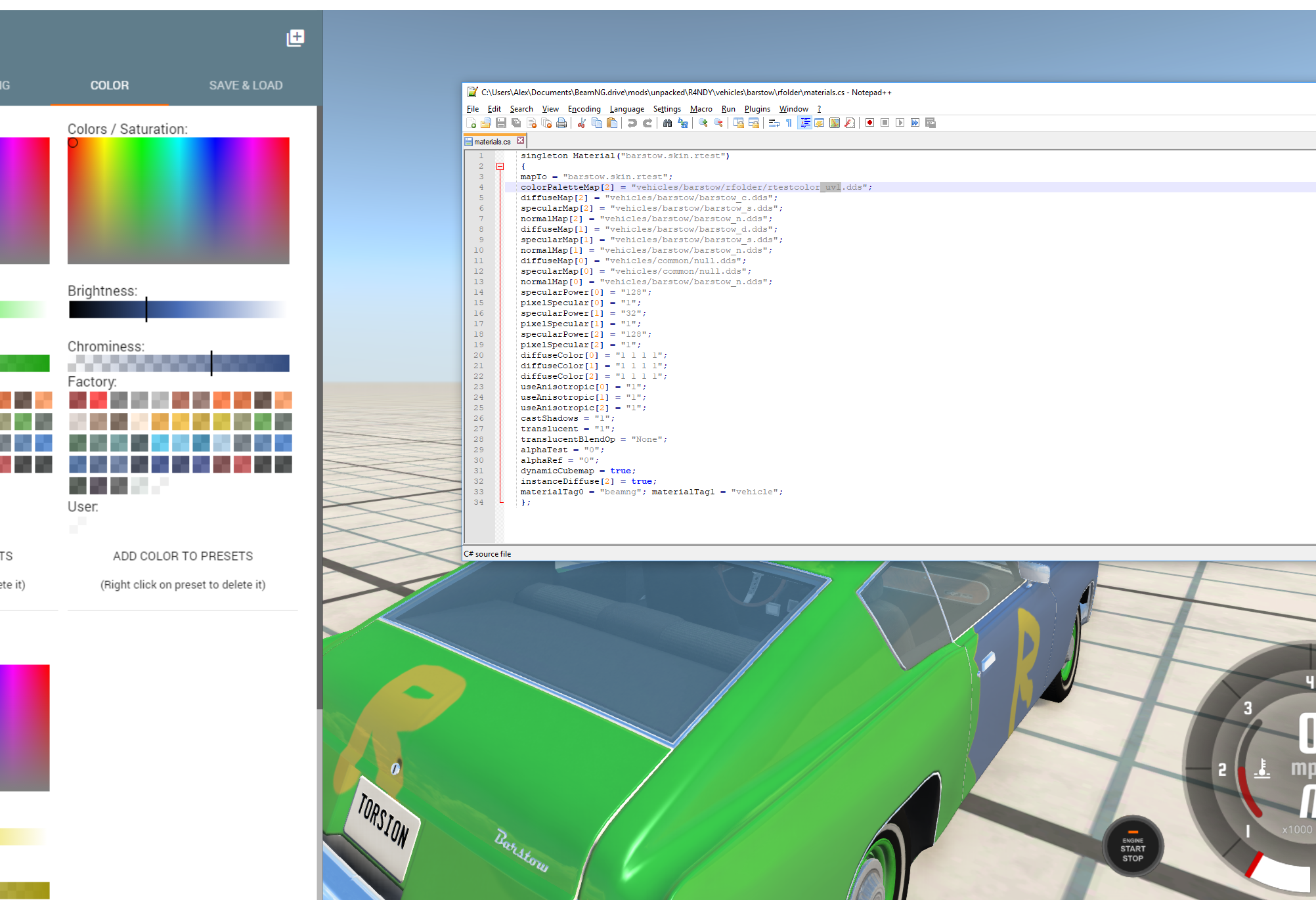Select the bright red Factory preset swatch
Viewport: 1316px width, 900px height.
[x=99, y=400]
